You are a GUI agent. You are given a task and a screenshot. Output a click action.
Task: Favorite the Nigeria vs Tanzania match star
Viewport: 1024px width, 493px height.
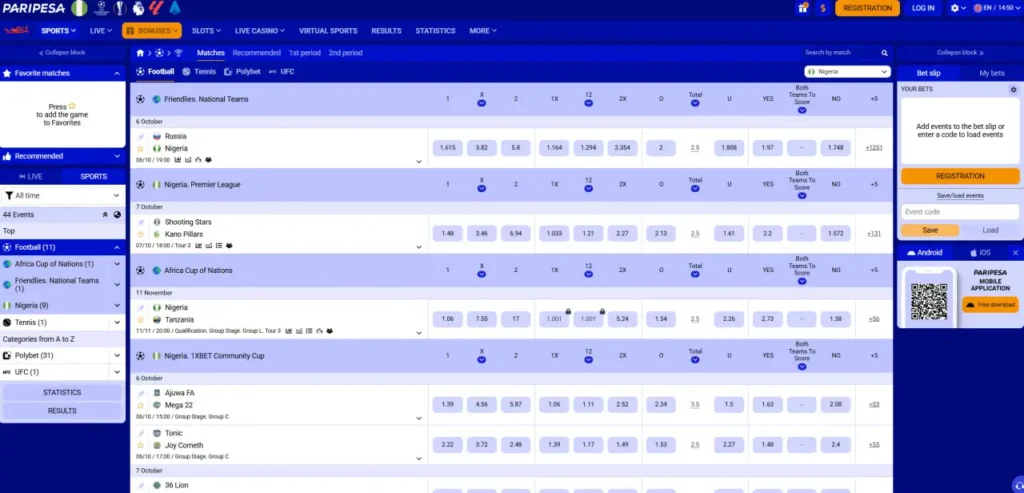pyautogui.click(x=140, y=320)
